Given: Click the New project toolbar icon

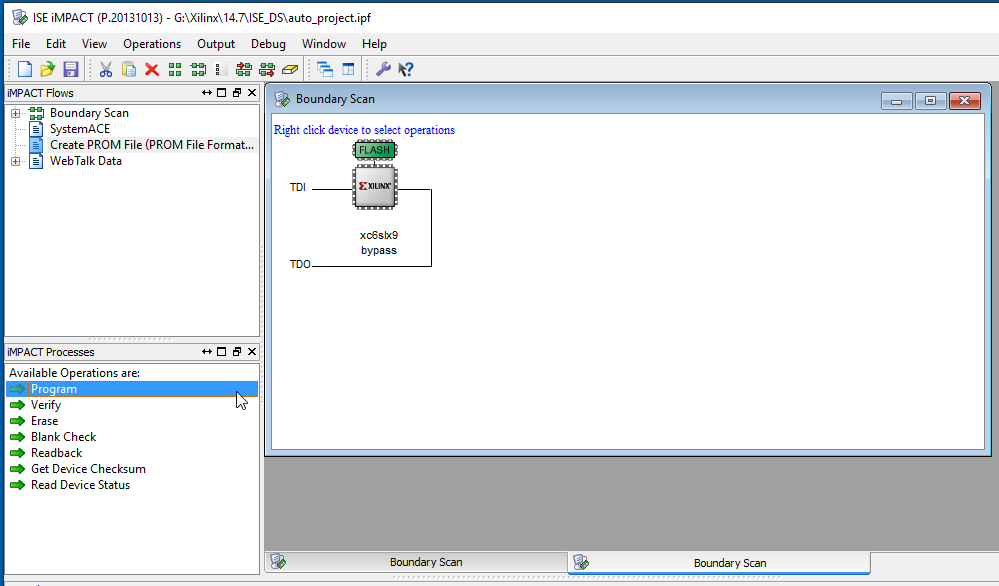Looking at the screenshot, I should (25, 69).
